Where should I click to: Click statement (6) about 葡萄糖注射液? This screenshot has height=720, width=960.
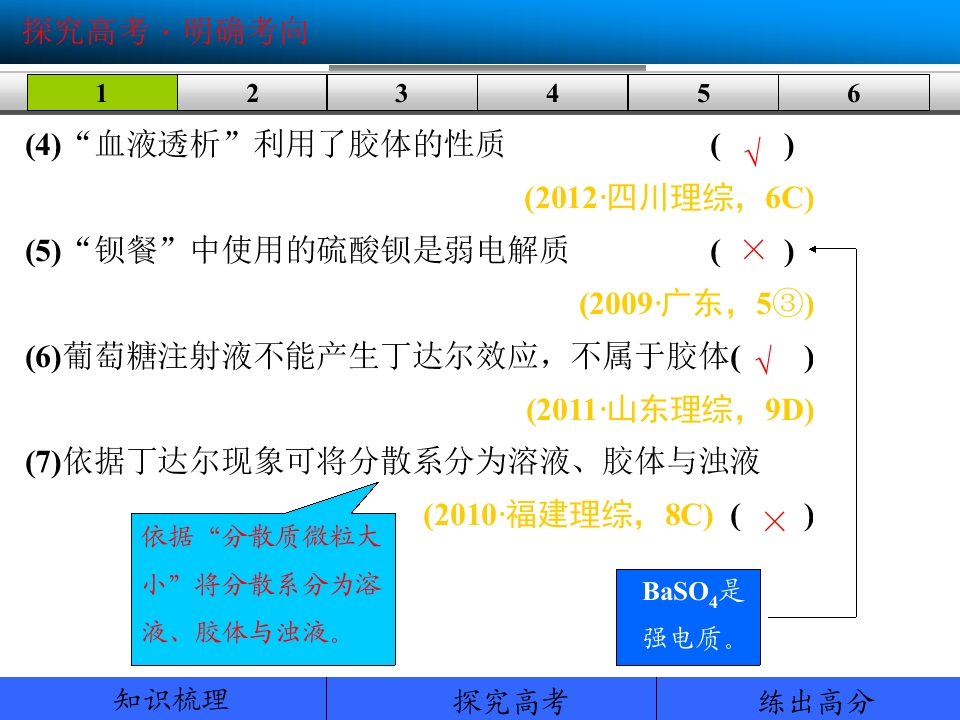[x=378, y=356]
